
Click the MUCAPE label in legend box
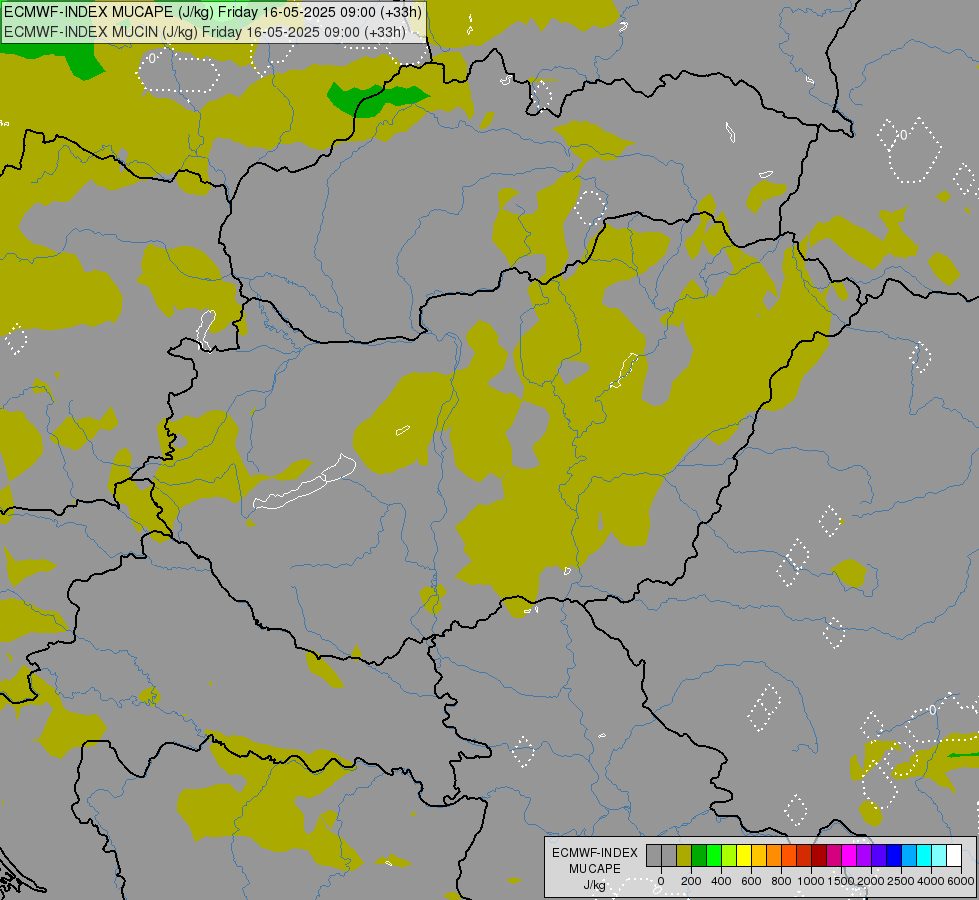click(595, 869)
